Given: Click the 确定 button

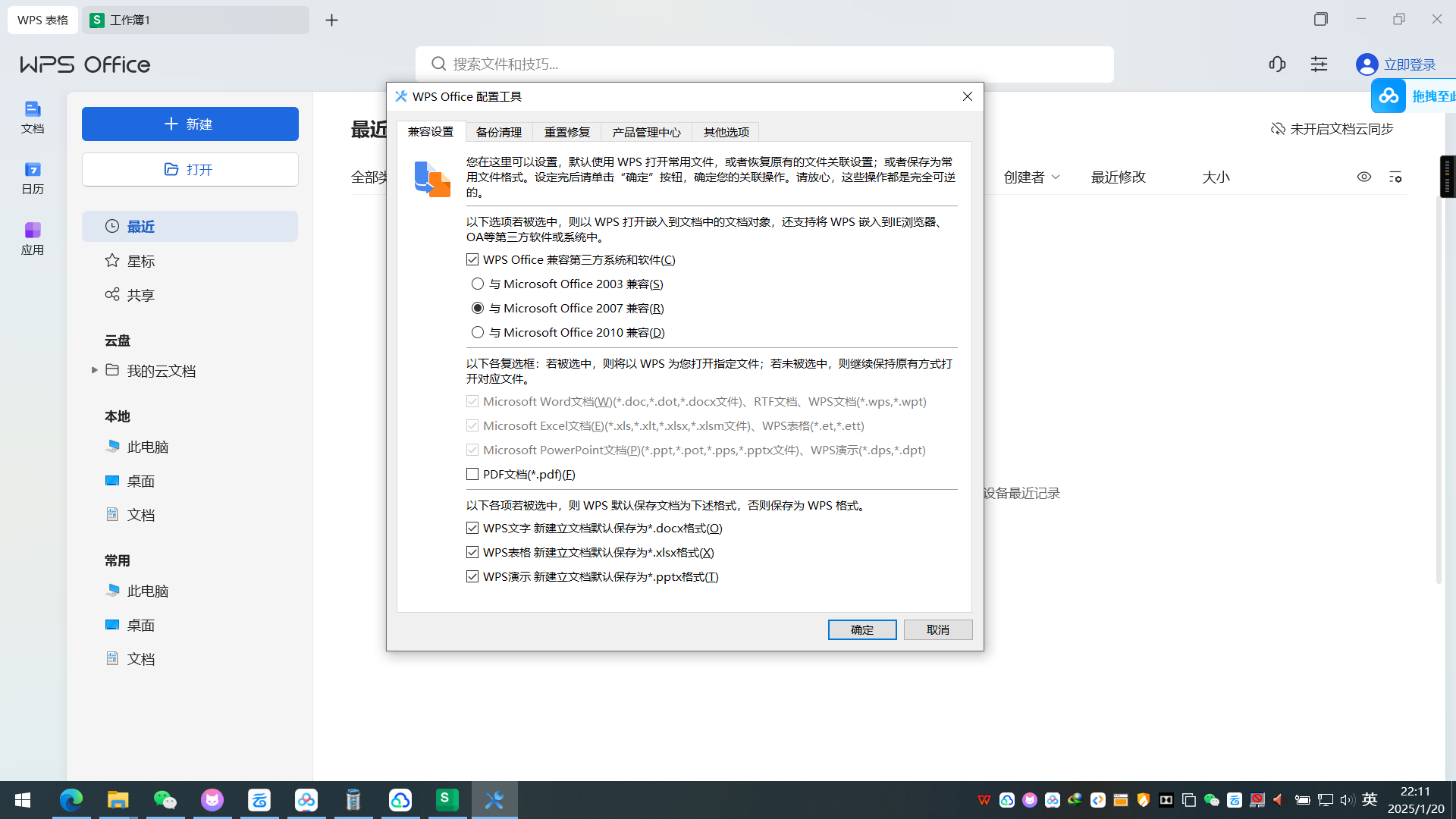Looking at the screenshot, I should click(862, 629).
